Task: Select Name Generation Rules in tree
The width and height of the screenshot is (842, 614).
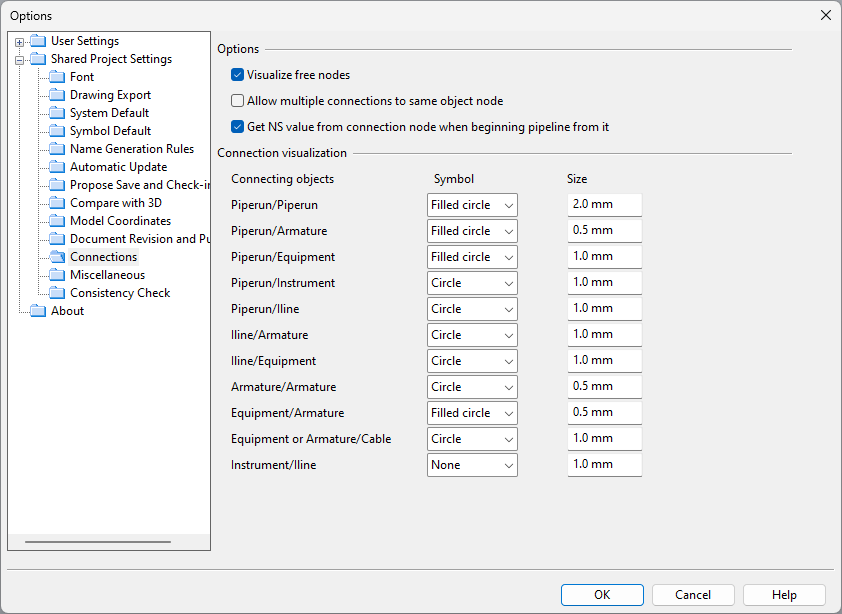Action: click(x=132, y=149)
